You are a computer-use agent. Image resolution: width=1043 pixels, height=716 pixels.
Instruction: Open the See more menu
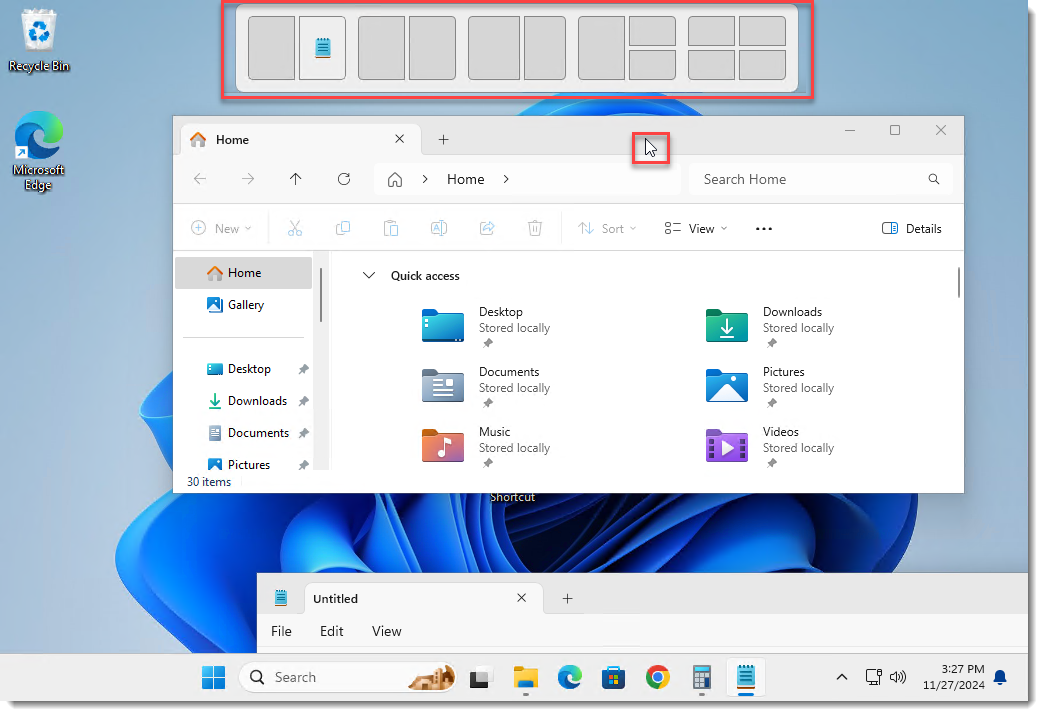click(764, 228)
